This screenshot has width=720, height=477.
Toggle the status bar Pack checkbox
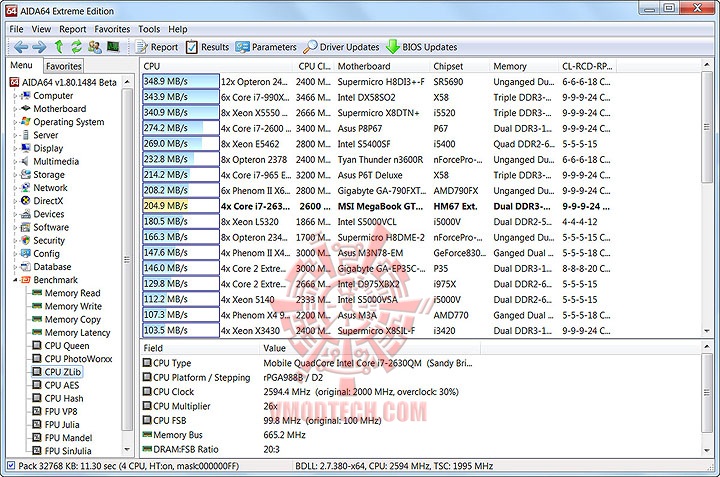[11, 466]
